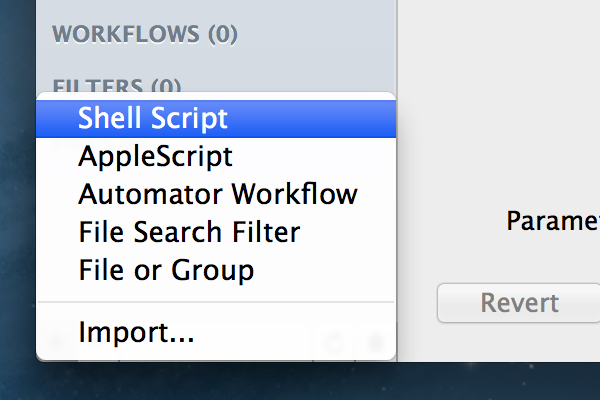
Task: Open the Import... menu command
Action: click(x=216, y=332)
